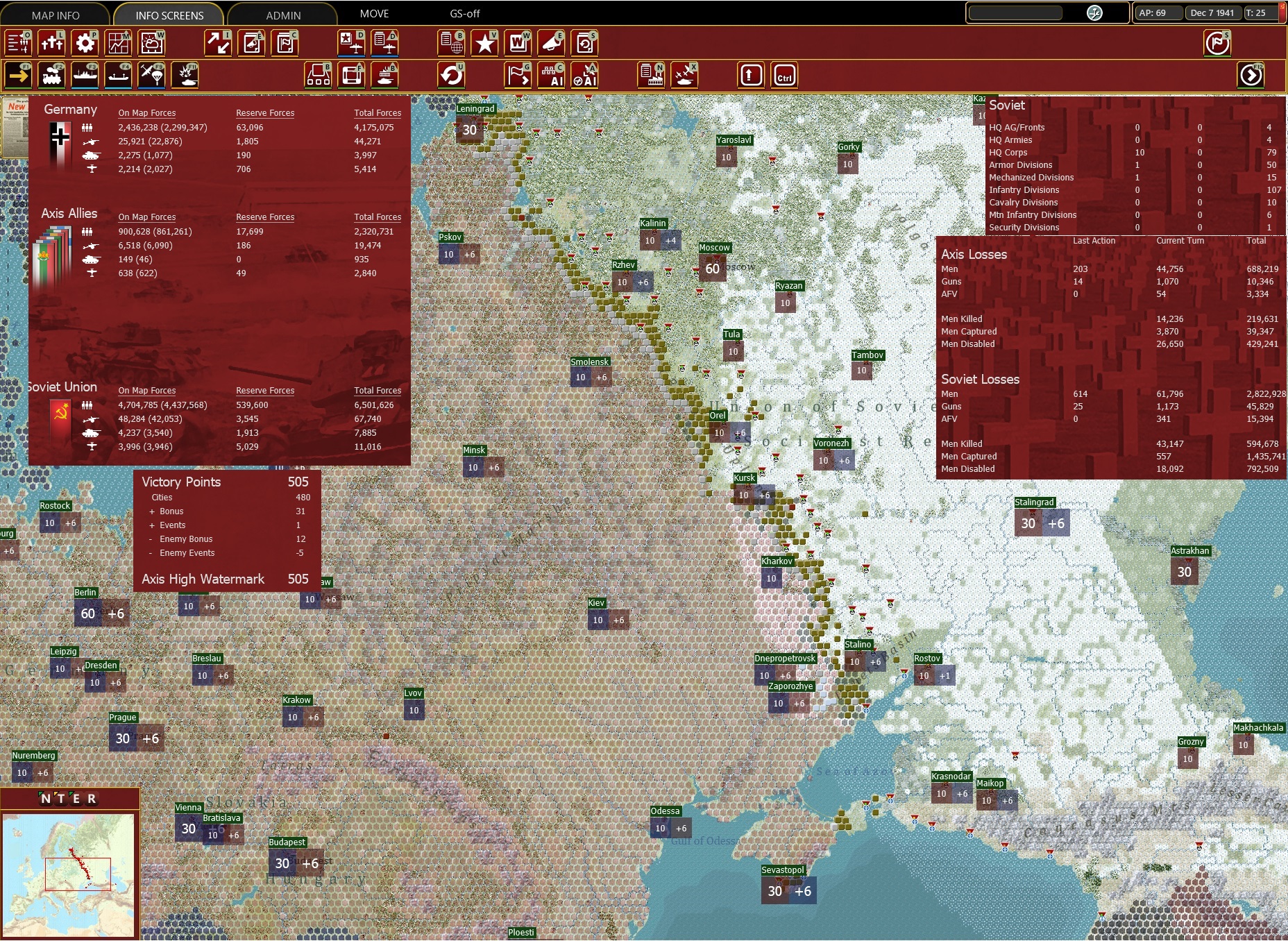Toggle the Ctrl lock button
This screenshot has width=1288, height=941.
click(x=785, y=75)
